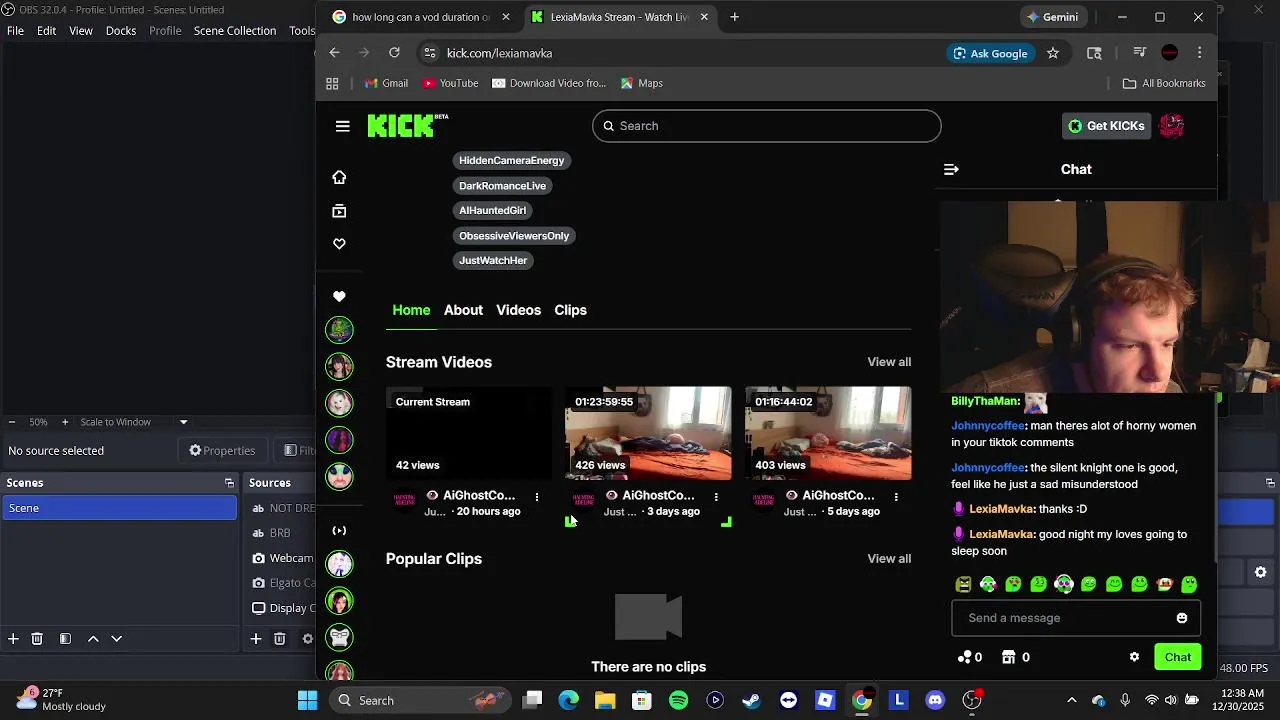Open emote picker in message box
Image resolution: width=1280 pixels, height=720 pixels.
click(x=1182, y=618)
